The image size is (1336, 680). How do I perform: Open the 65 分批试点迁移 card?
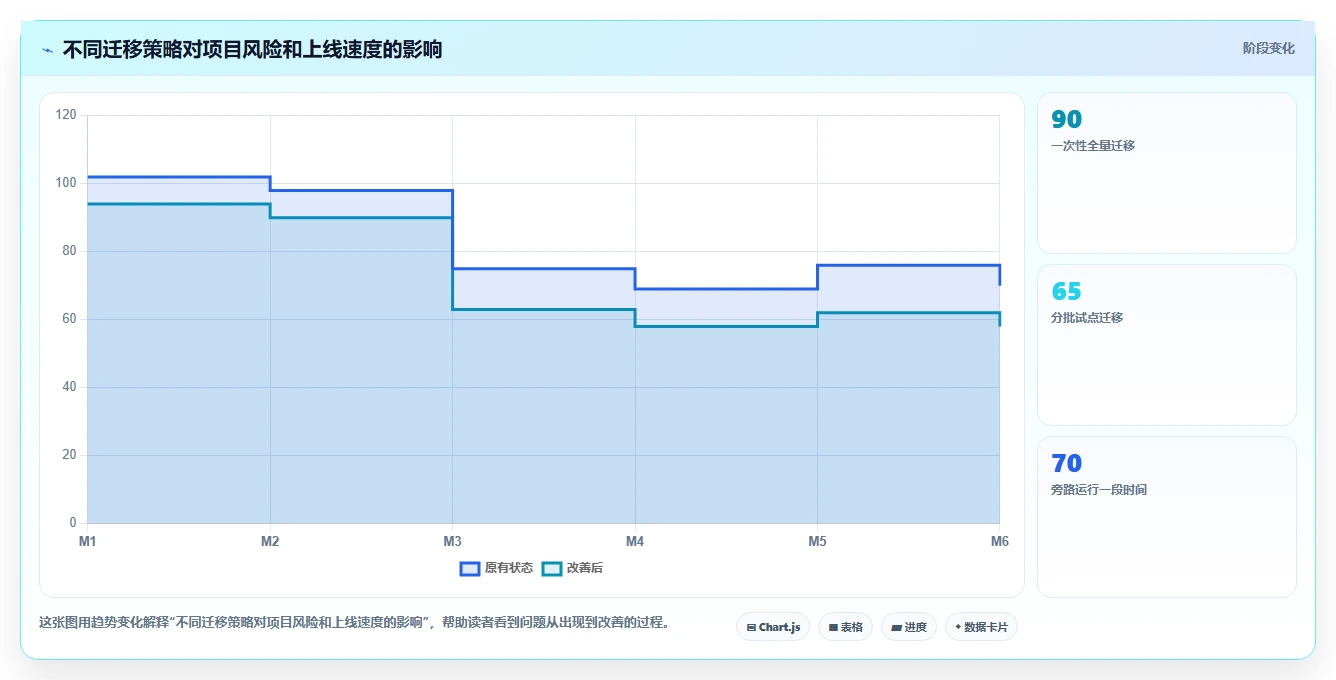pyautogui.click(x=1167, y=345)
